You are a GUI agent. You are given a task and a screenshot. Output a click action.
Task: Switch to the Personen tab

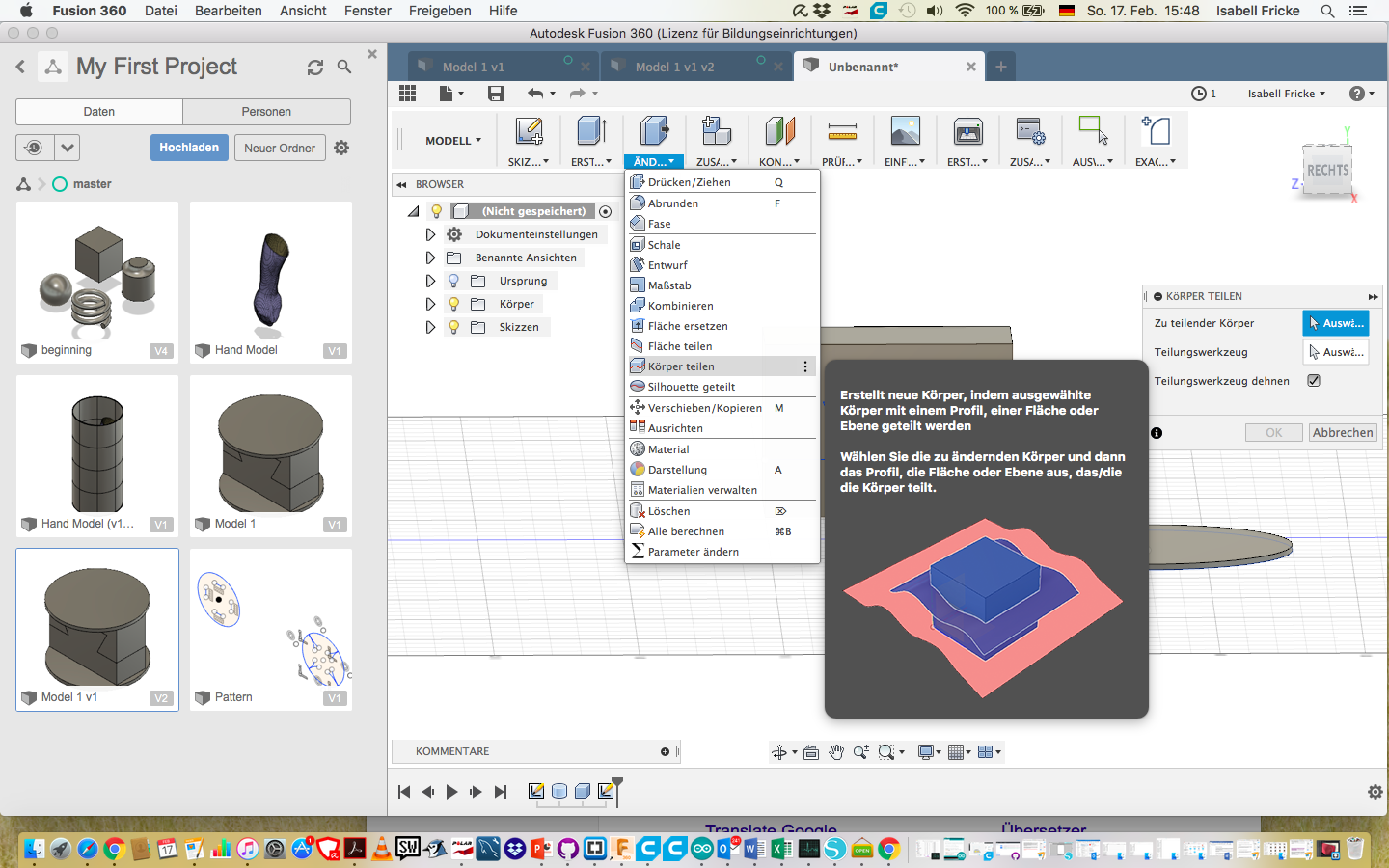point(266,112)
